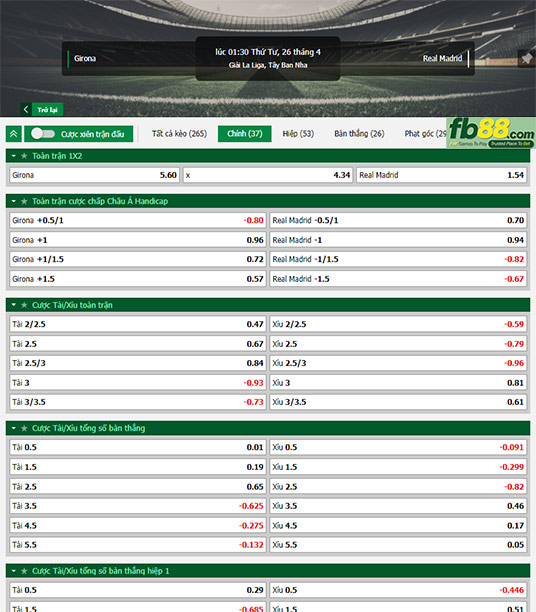
Task: Select the Chính (37) tab
Action: click(x=245, y=134)
